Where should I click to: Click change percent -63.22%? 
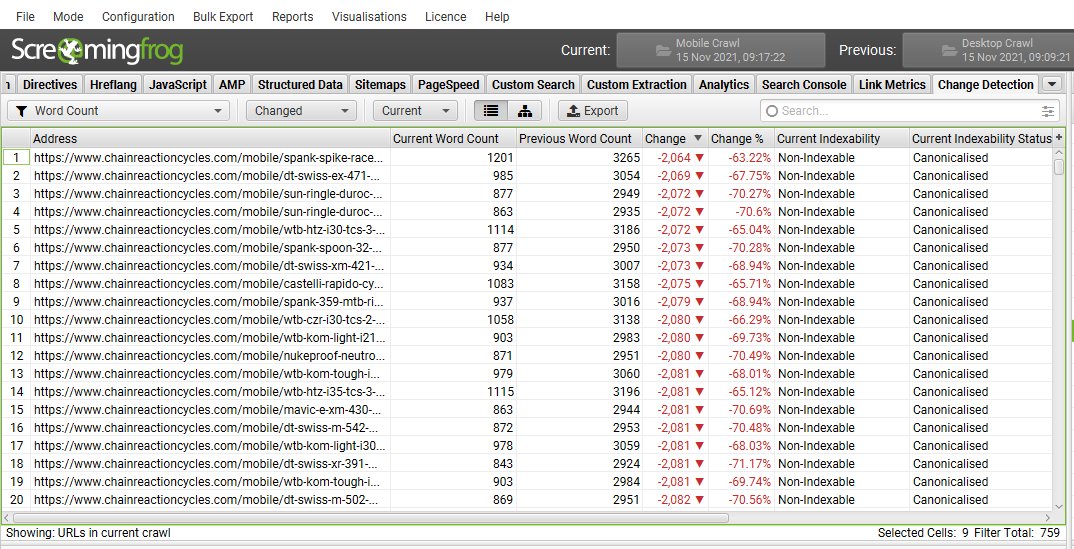[741, 157]
